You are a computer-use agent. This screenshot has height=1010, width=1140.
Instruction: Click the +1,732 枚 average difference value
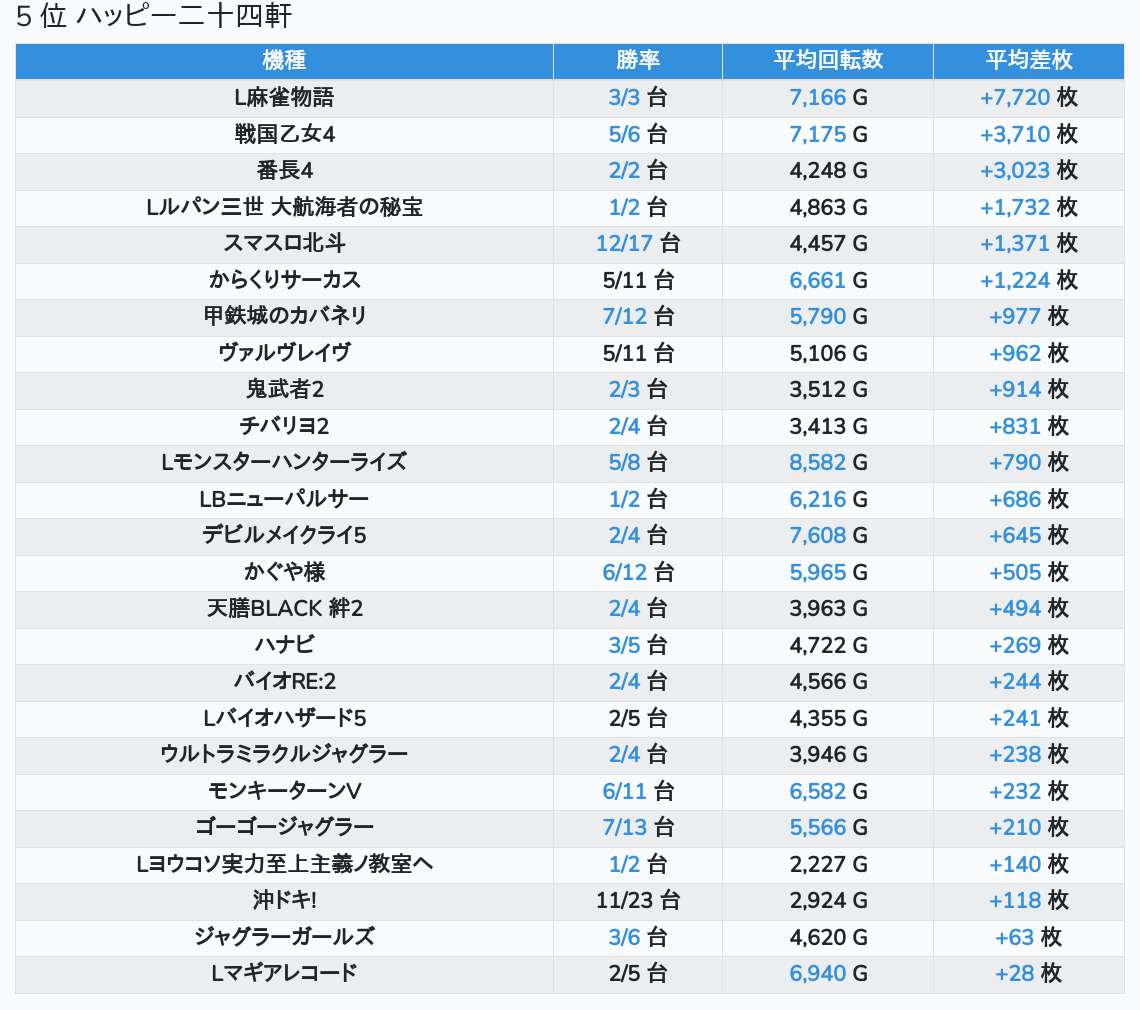[1029, 207]
